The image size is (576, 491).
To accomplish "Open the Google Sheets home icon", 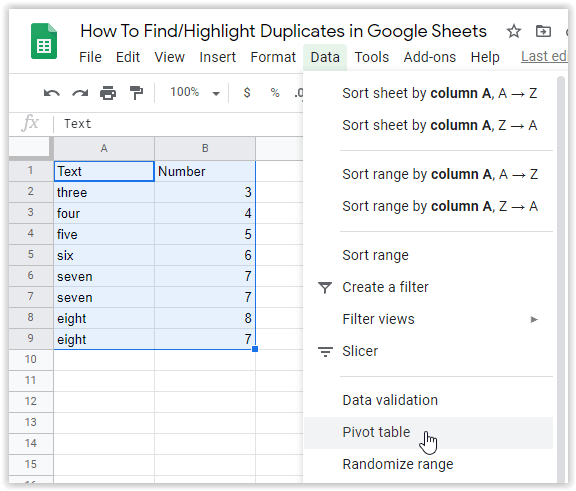I will pos(44,41).
